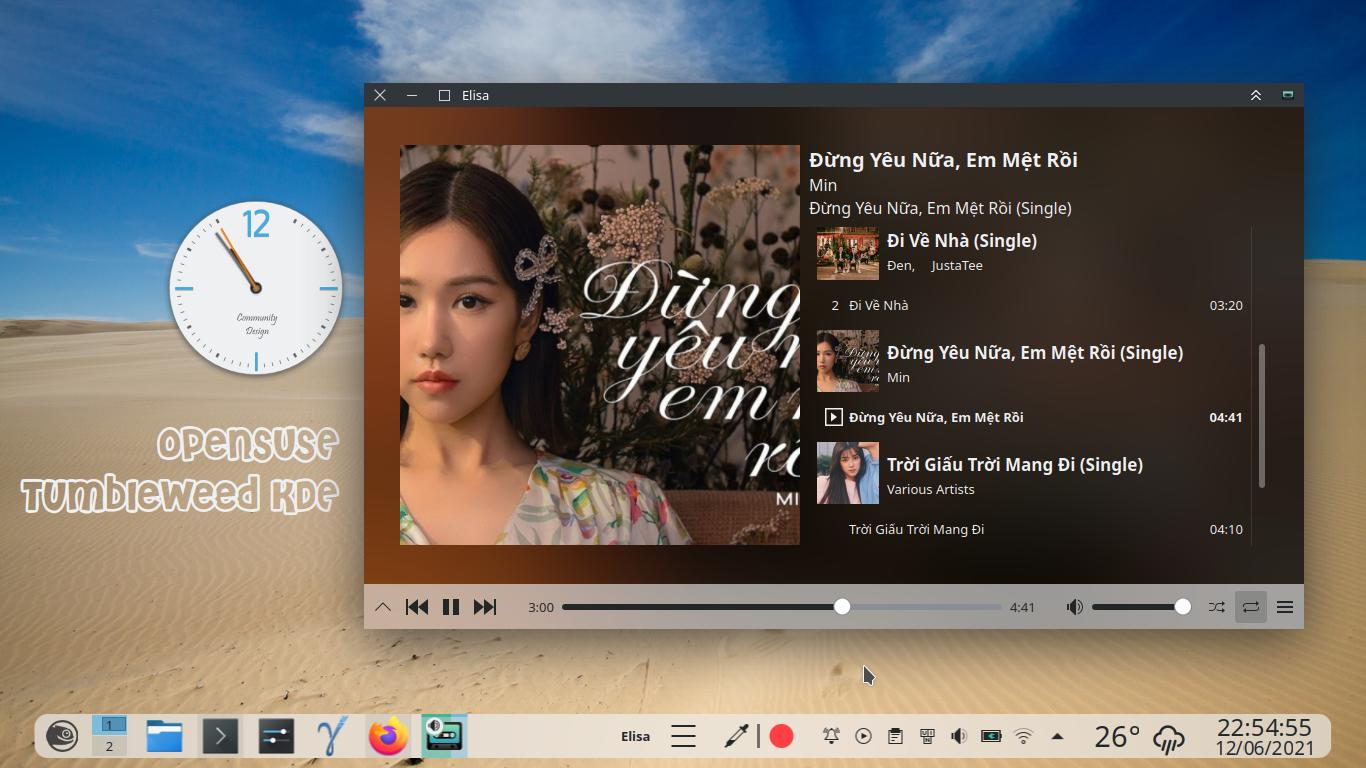Open the Elisa application menu in the panel
The height and width of the screenshot is (768, 1366).
click(635, 737)
